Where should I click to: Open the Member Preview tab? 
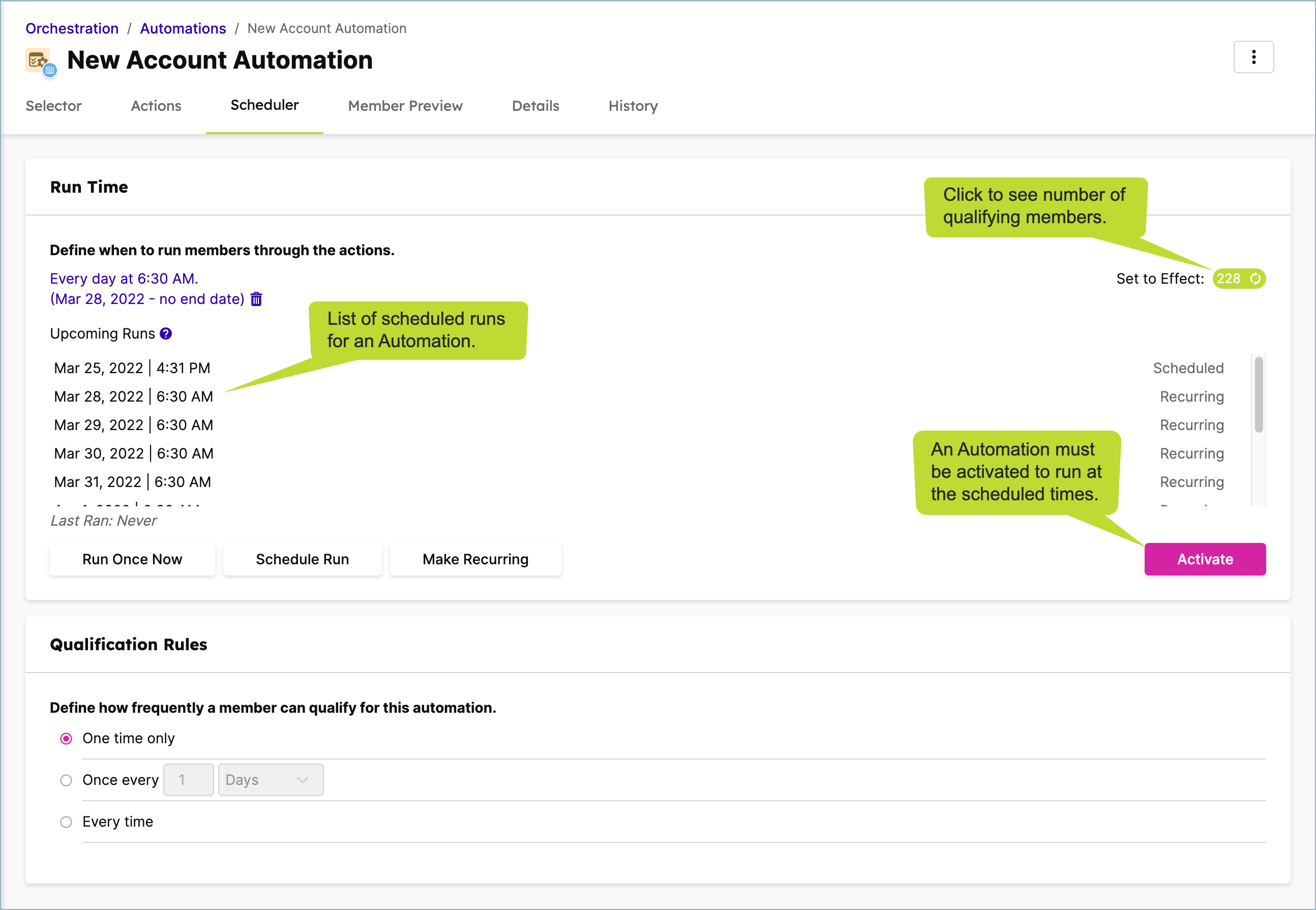point(405,106)
